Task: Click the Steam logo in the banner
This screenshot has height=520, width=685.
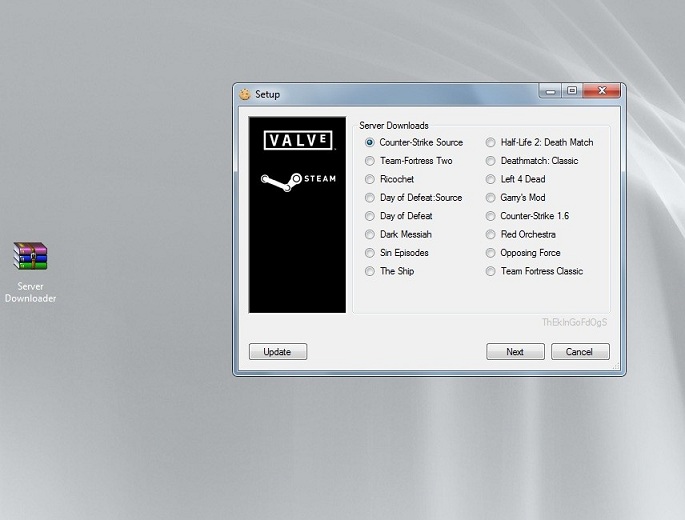Action: (x=297, y=180)
